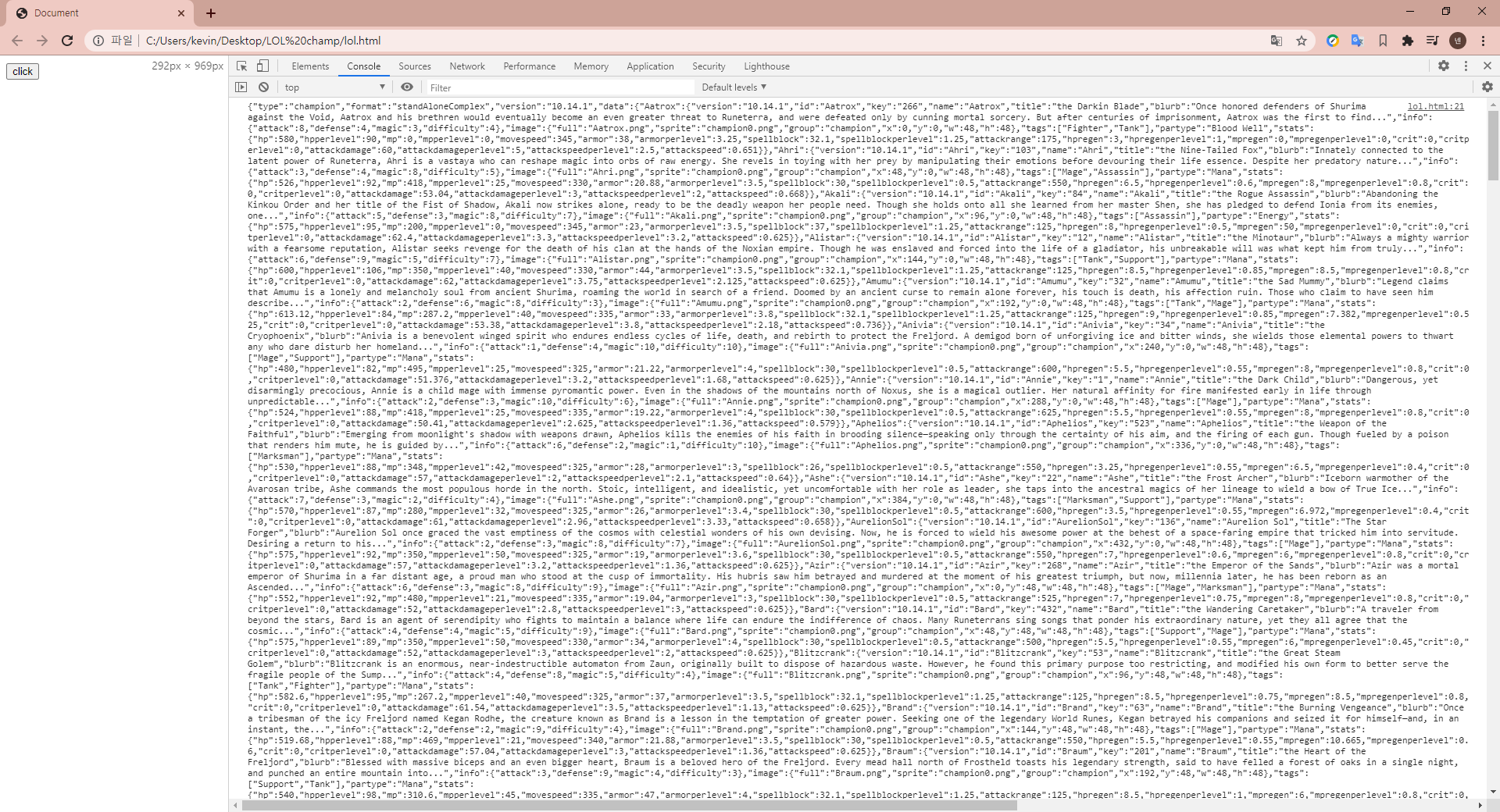Activate the inspect element picker in DevTools
Viewport: 1500px width, 812px height.
(242, 66)
